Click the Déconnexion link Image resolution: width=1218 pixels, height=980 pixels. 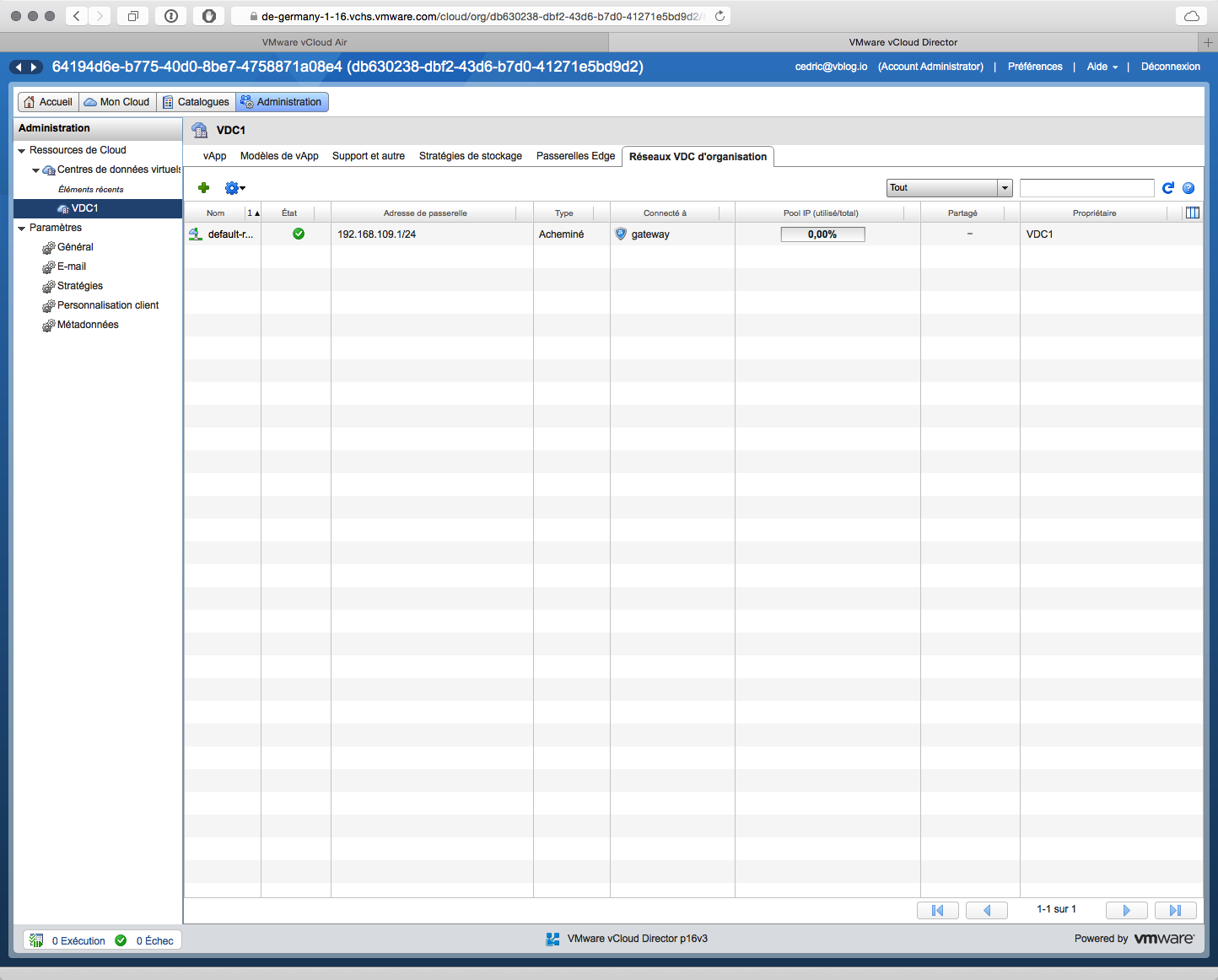(x=1170, y=67)
